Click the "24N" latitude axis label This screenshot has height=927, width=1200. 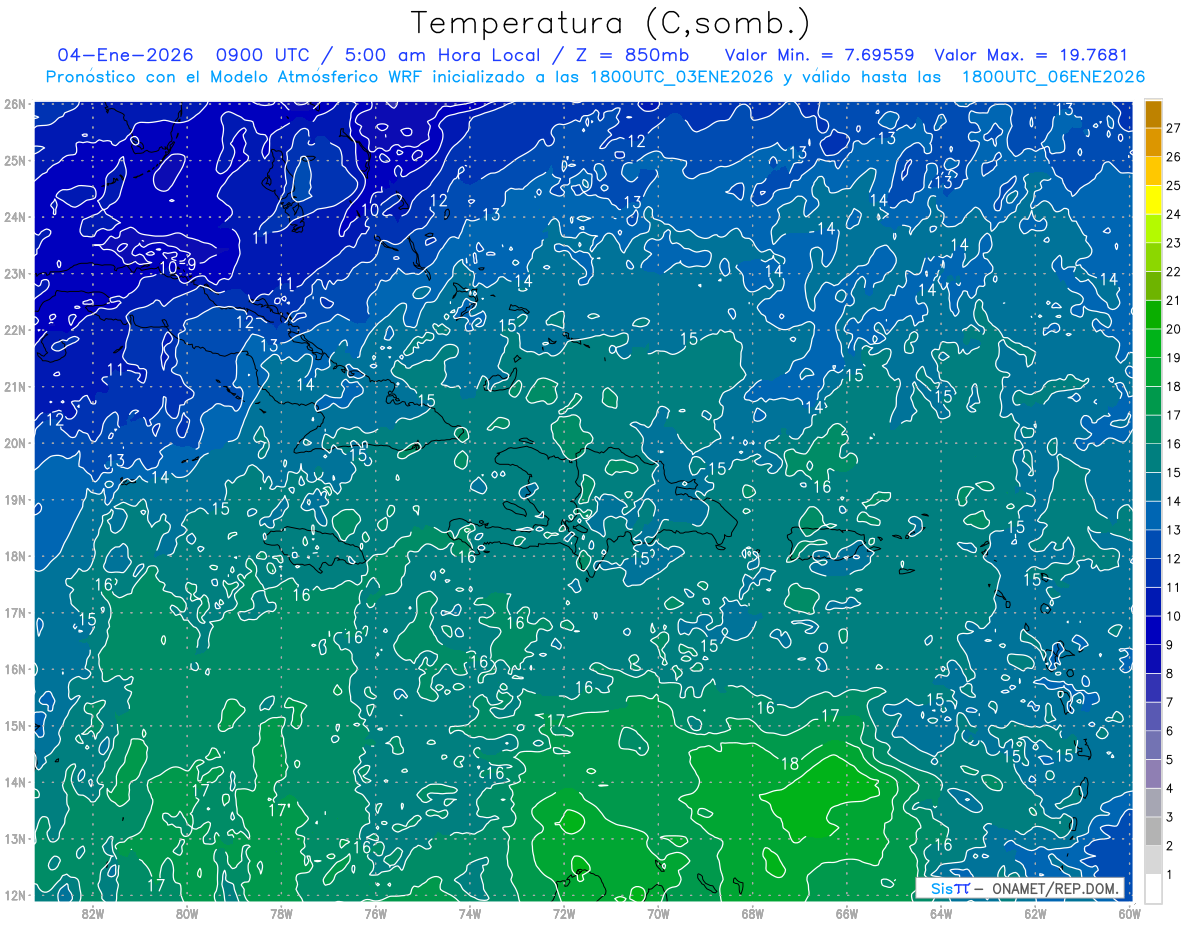(x=15, y=217)
